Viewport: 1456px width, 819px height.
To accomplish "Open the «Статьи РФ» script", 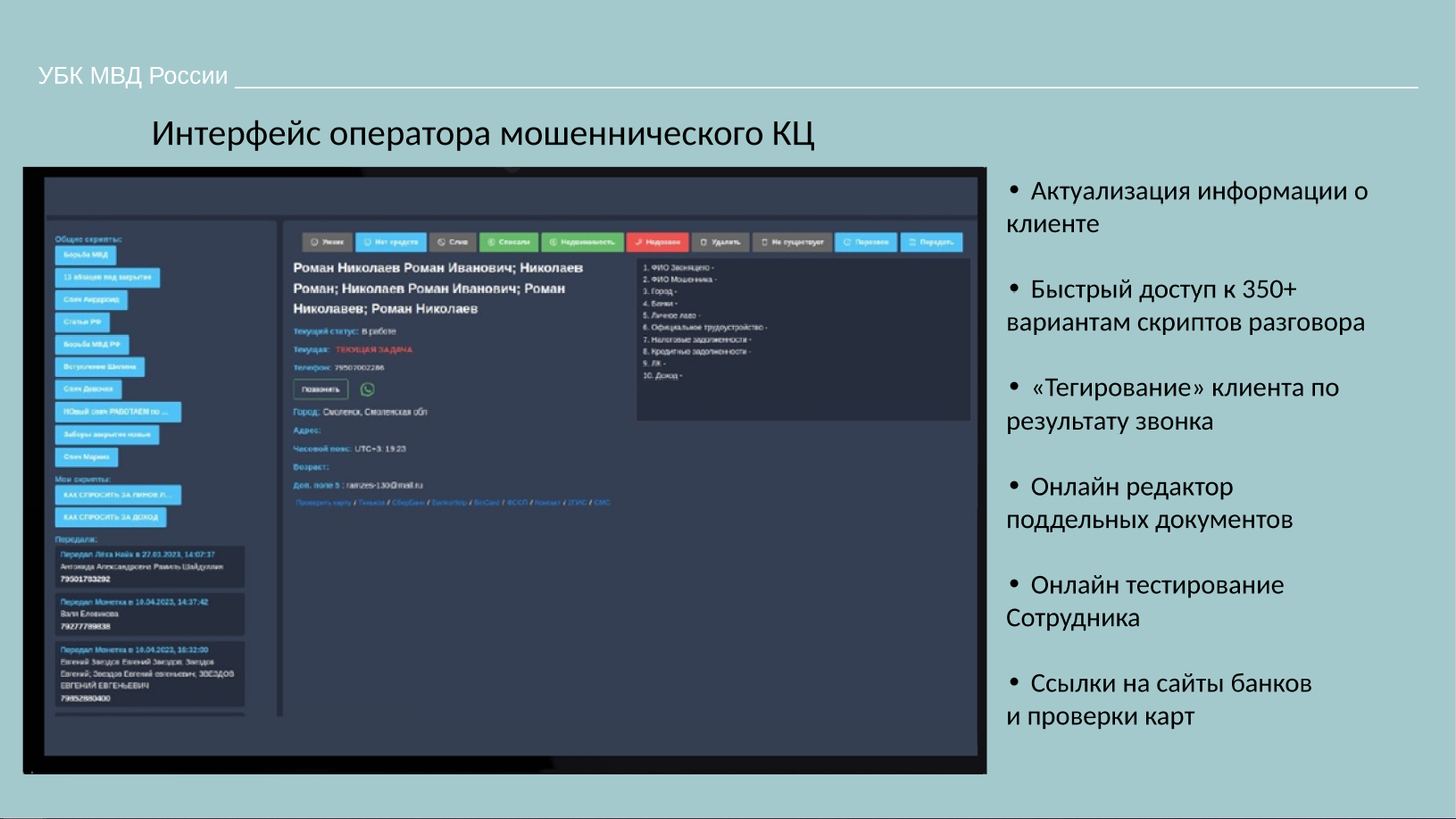I will 82,322.
